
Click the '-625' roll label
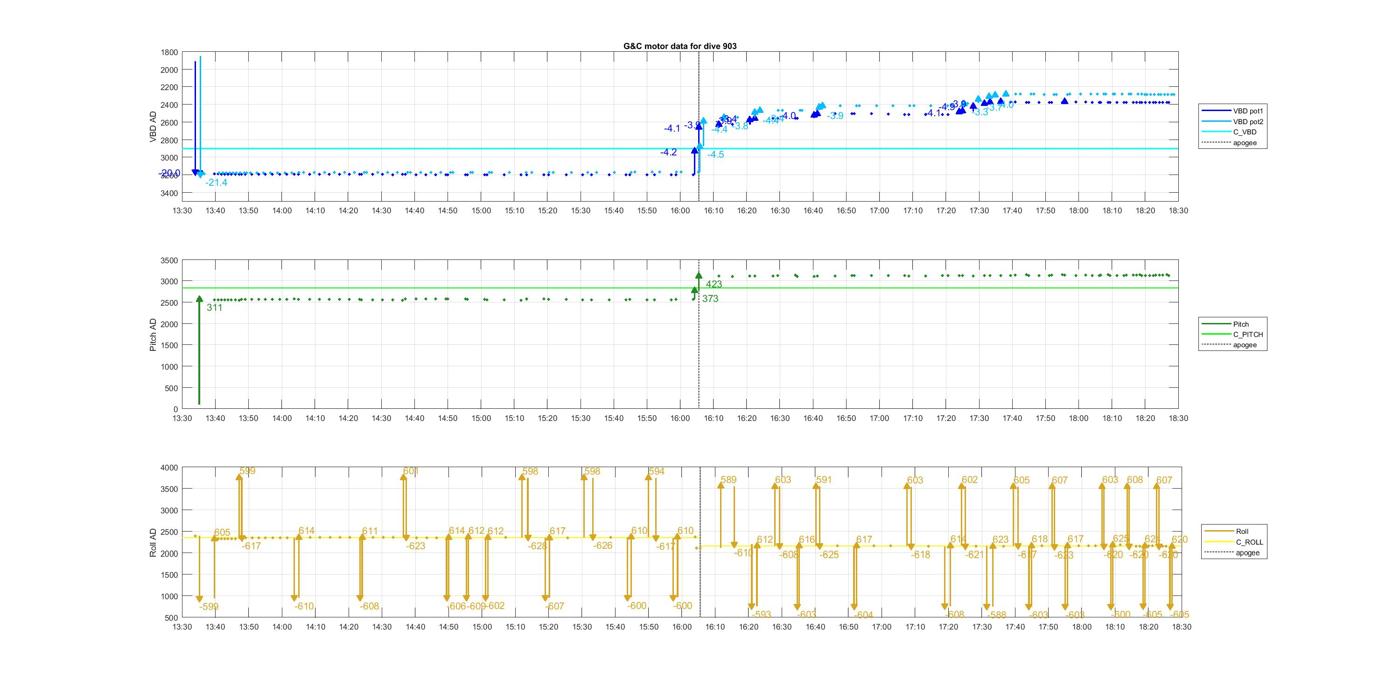click(829, 554)
